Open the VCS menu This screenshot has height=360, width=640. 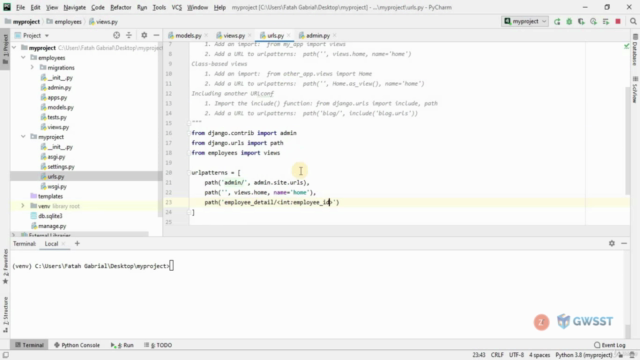pyautogui.click(x=176, y=7)
